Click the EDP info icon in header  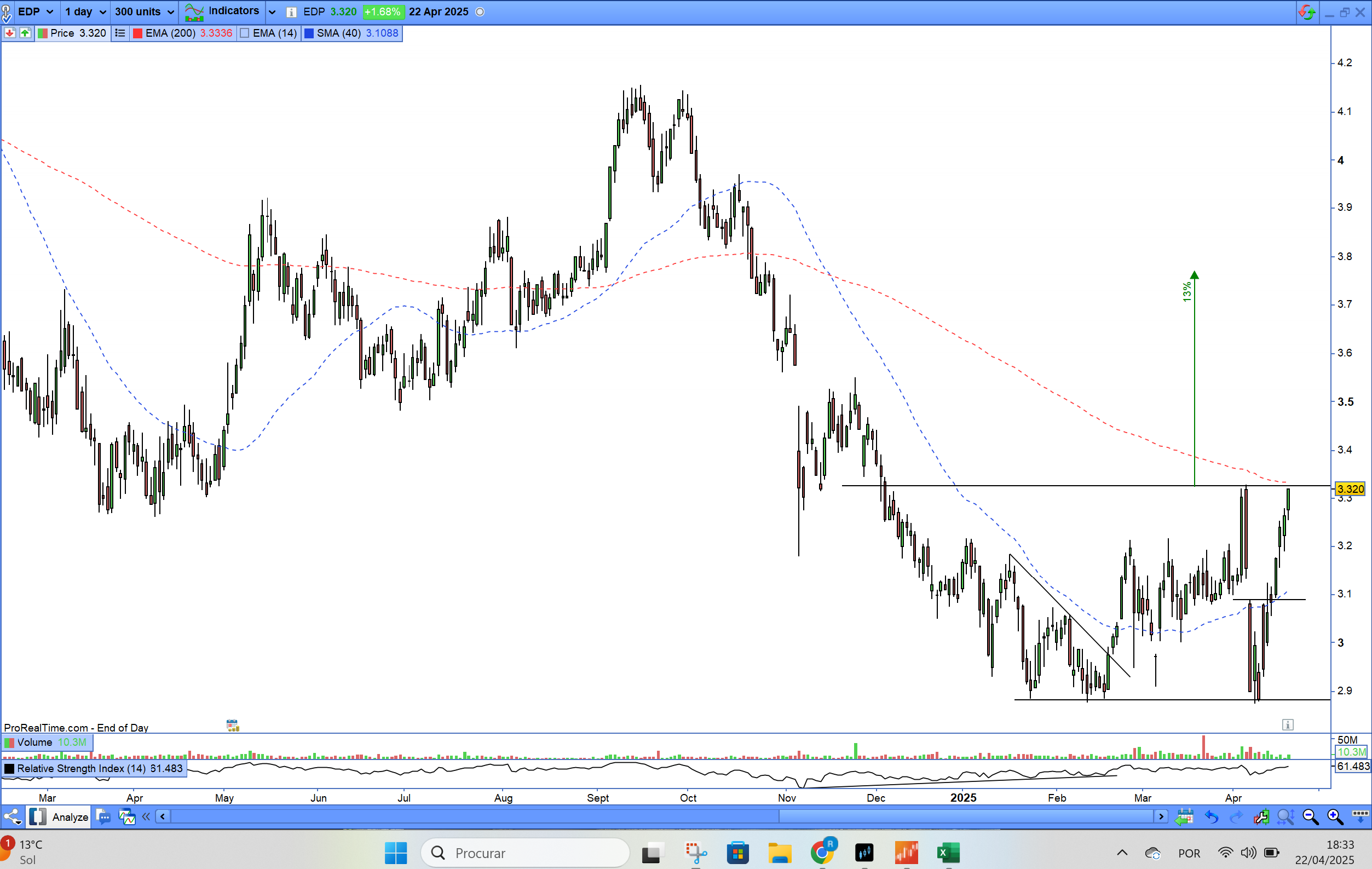[291, 12]
